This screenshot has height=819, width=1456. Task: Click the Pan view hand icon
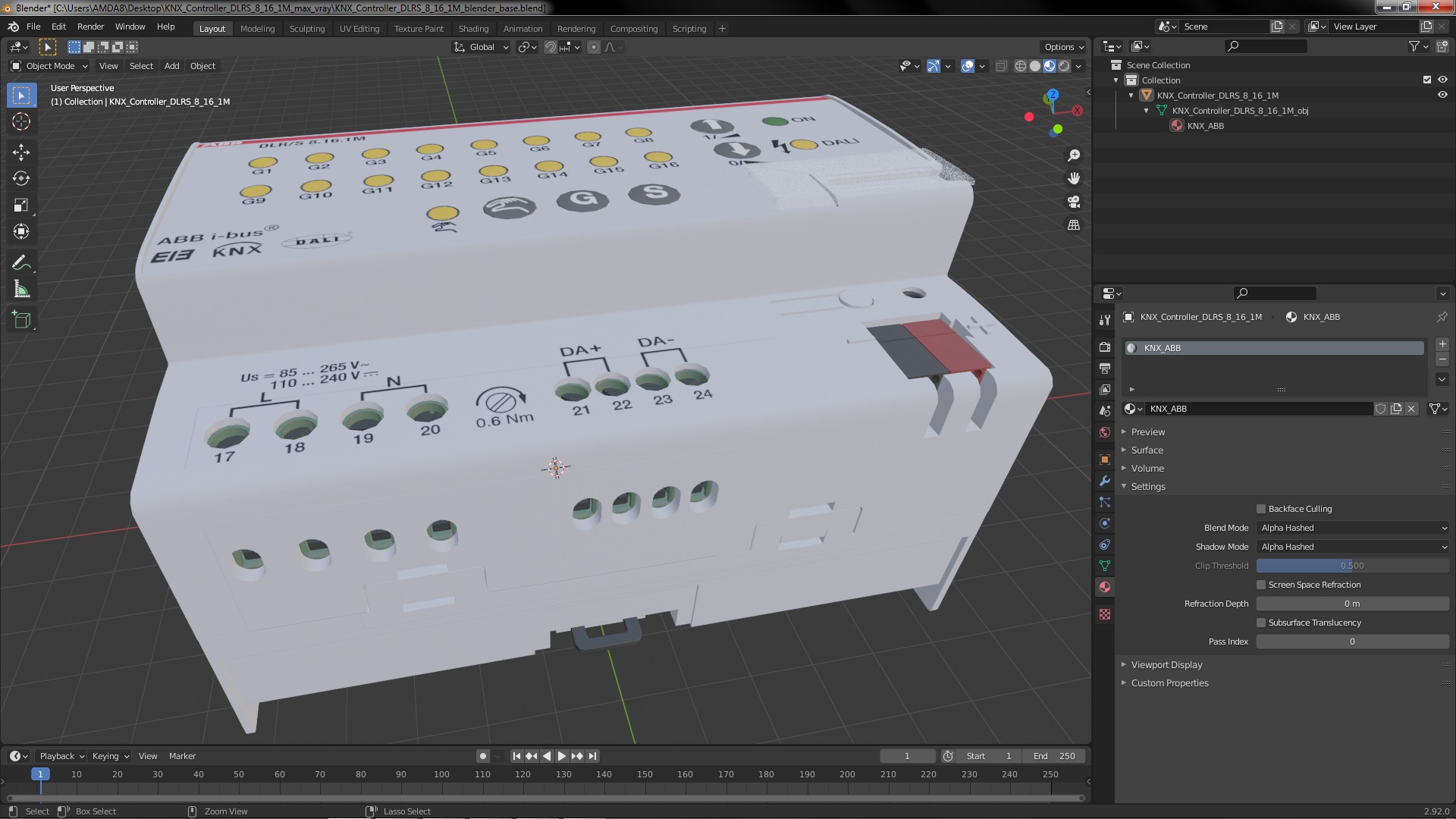coord(1074,178)
